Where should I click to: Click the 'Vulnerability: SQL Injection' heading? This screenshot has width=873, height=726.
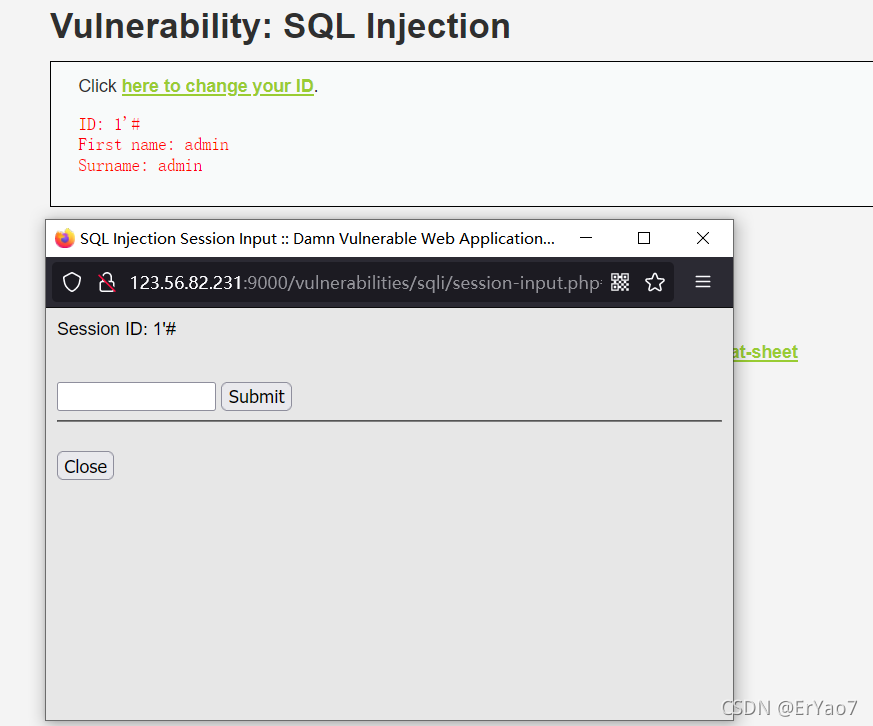tap(280, 26)
